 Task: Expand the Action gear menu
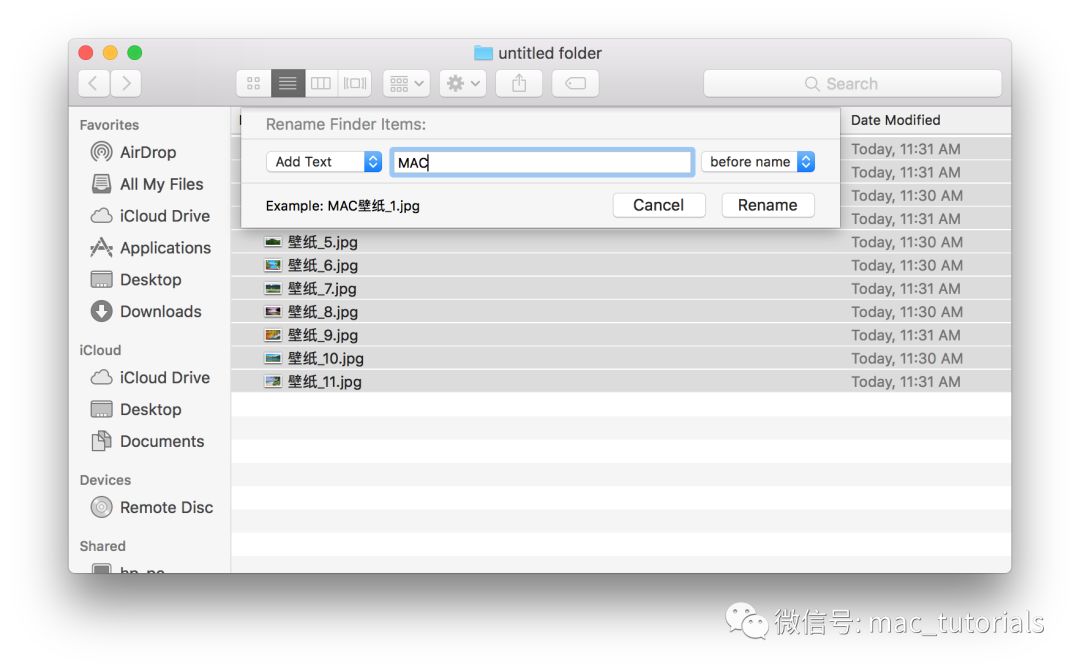pos(463,84)
